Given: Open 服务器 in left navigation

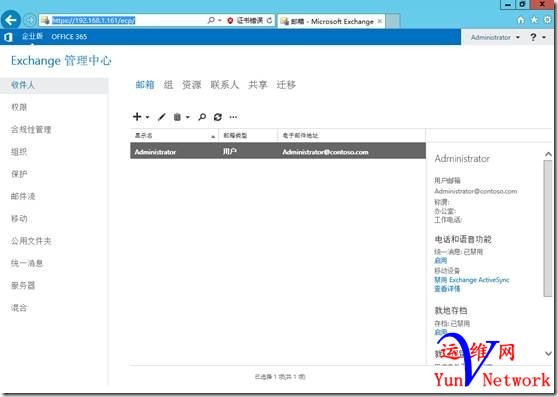Looking at the screenshot, I should [x=23, y=285].
